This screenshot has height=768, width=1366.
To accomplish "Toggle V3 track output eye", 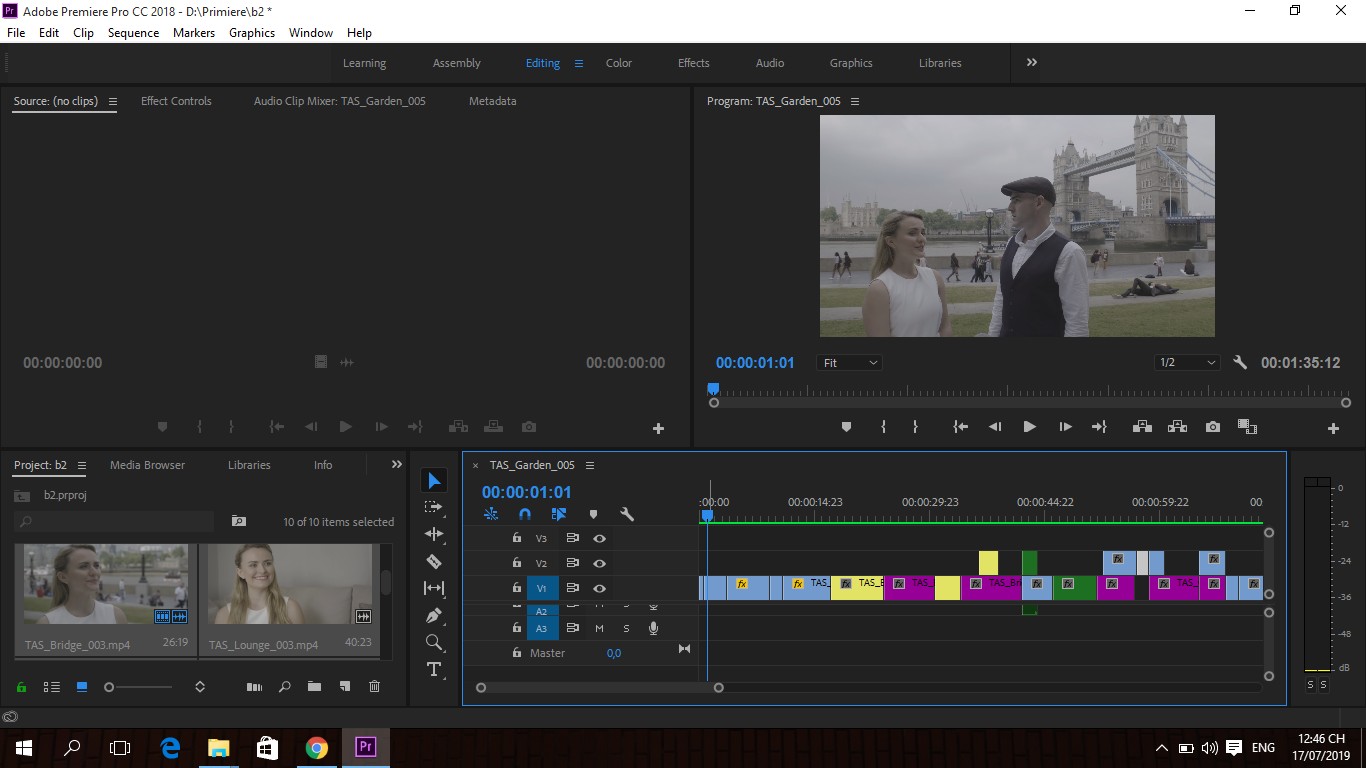I will [599, 538].
